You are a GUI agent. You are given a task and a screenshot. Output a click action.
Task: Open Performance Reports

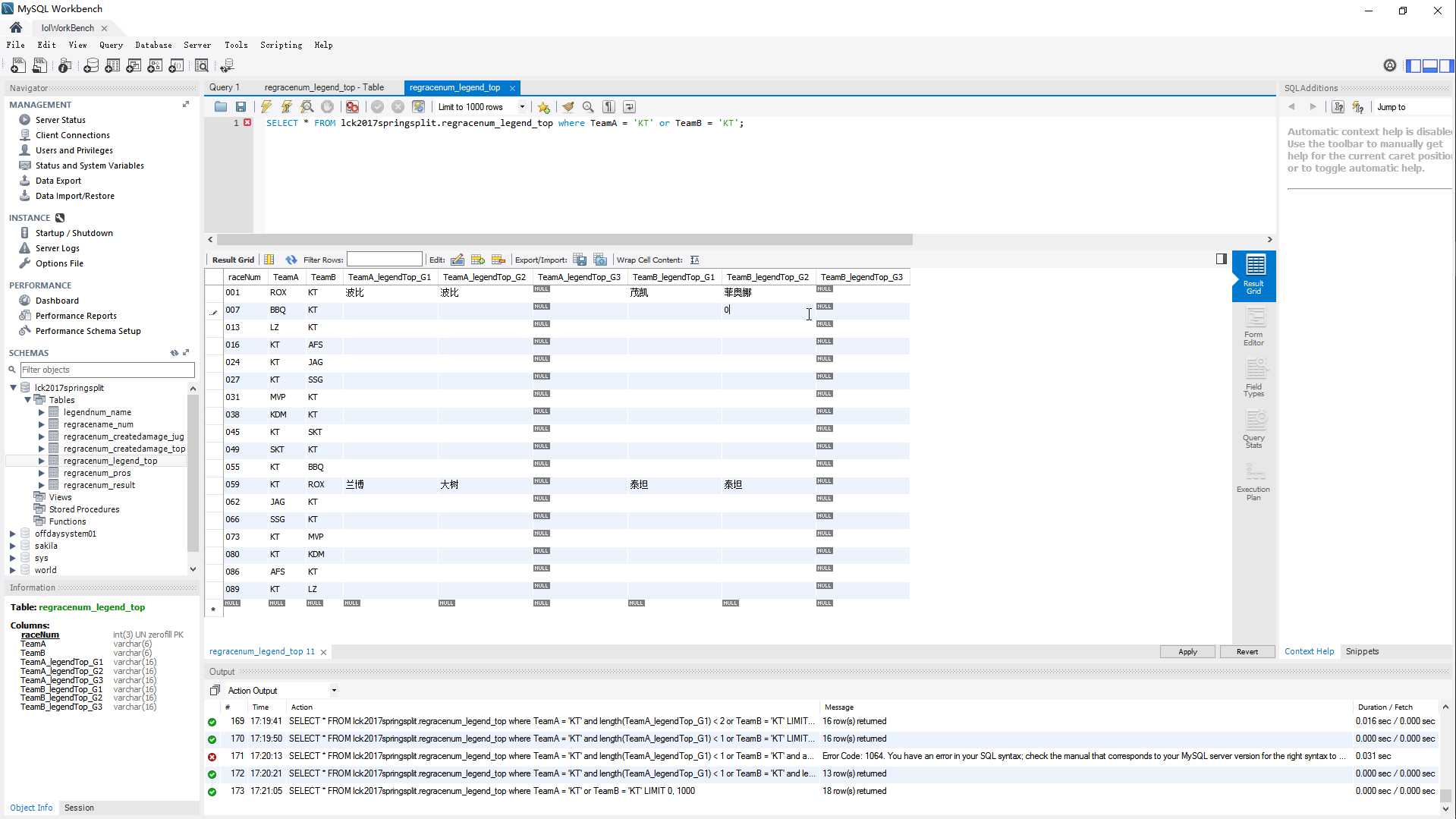pyautogui.click(x=76, y=316)
